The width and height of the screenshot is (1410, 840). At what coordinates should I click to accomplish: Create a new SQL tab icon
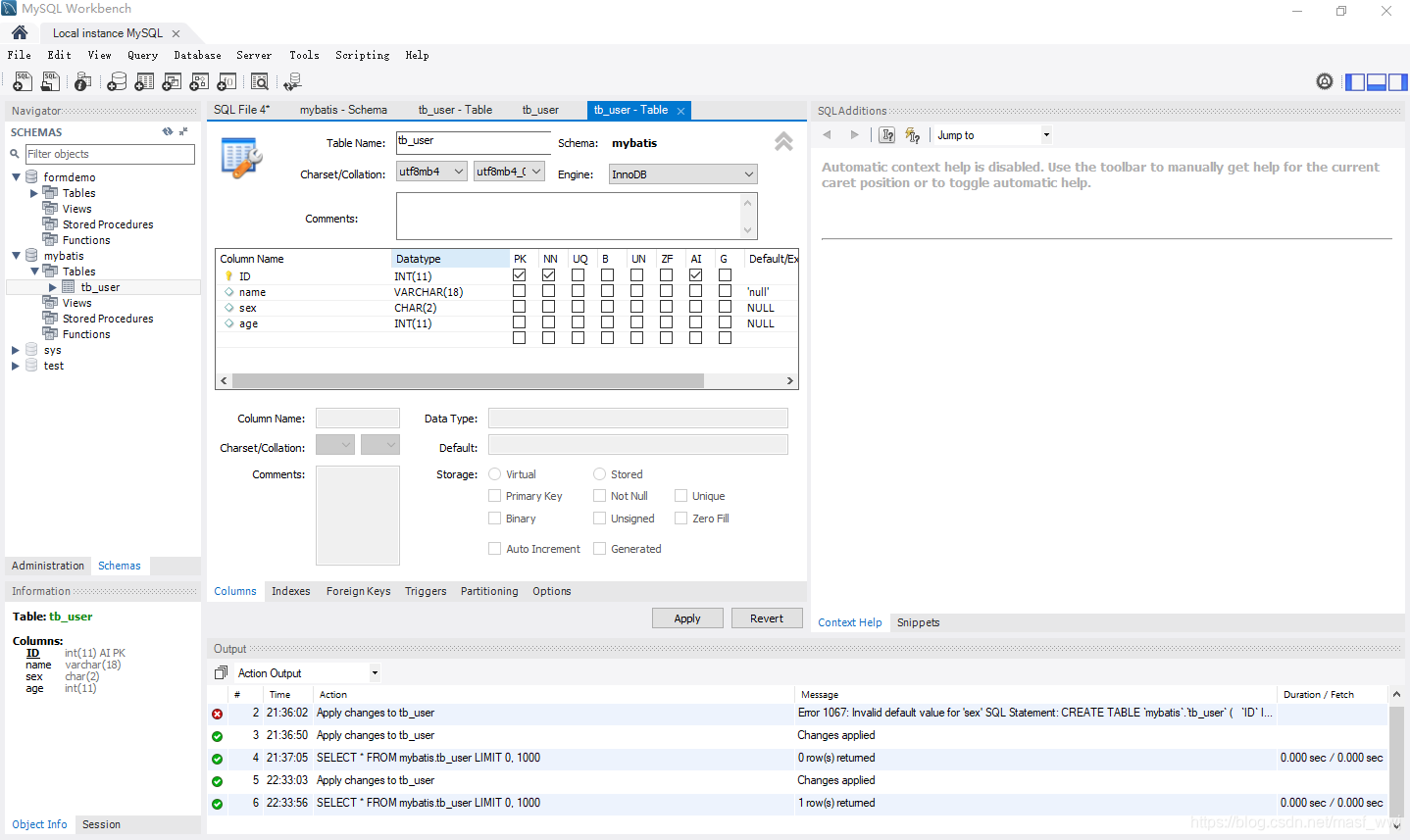tap(22, 82)
